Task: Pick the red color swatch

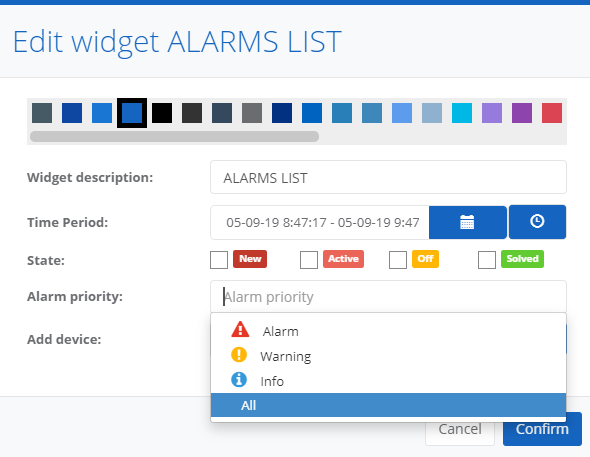Action: pos(552,113)
